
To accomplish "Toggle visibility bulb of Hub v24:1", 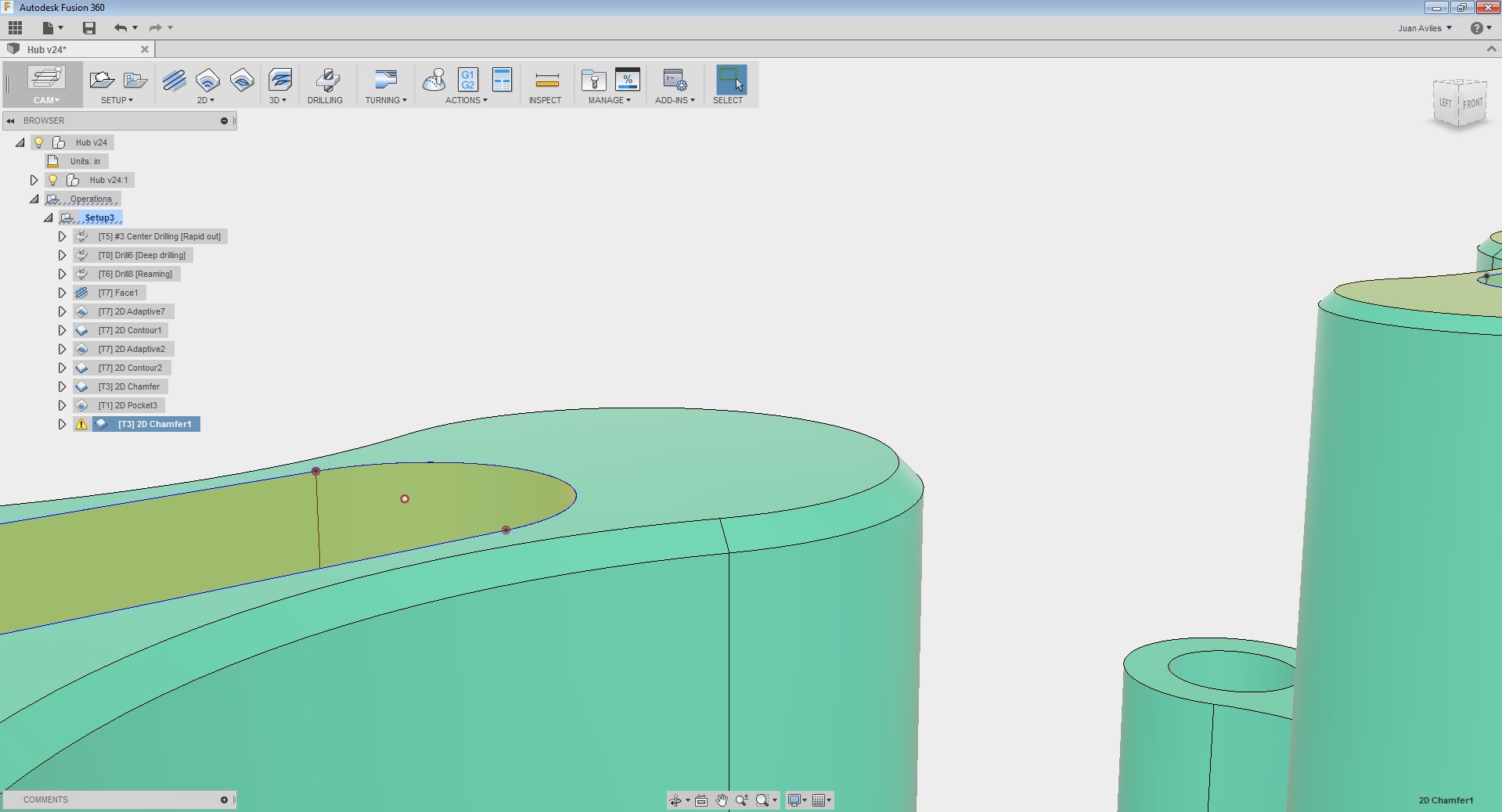I will pos(52,180).
